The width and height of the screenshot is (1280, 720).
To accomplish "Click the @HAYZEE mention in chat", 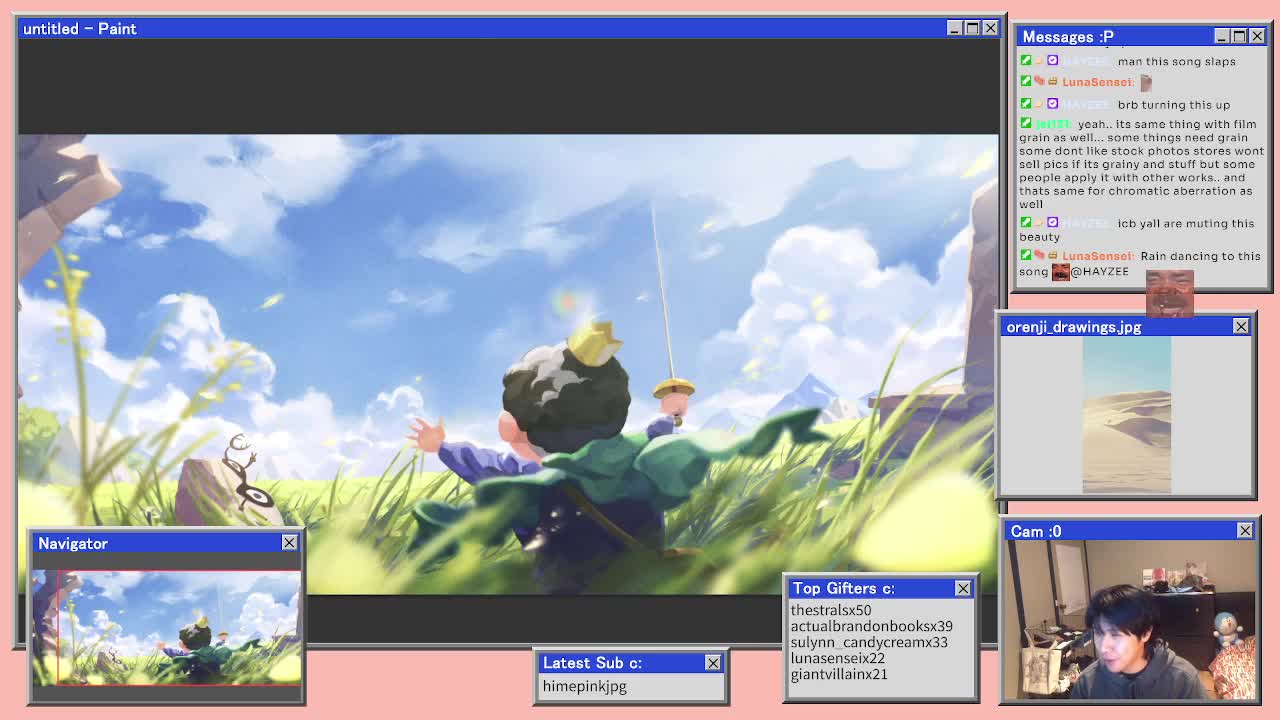I will 1100,271.
